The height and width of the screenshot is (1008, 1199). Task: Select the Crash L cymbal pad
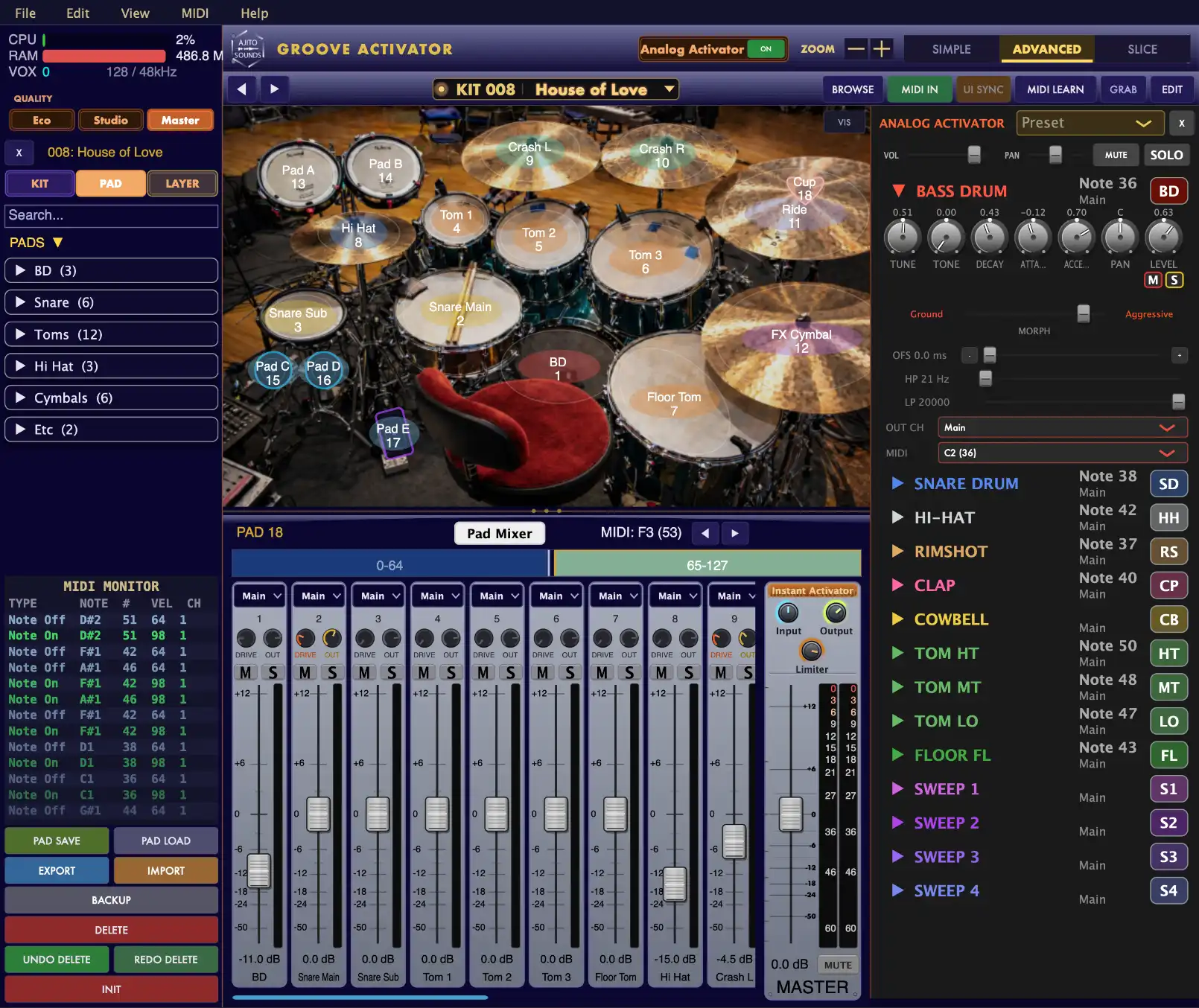(529, 153)
